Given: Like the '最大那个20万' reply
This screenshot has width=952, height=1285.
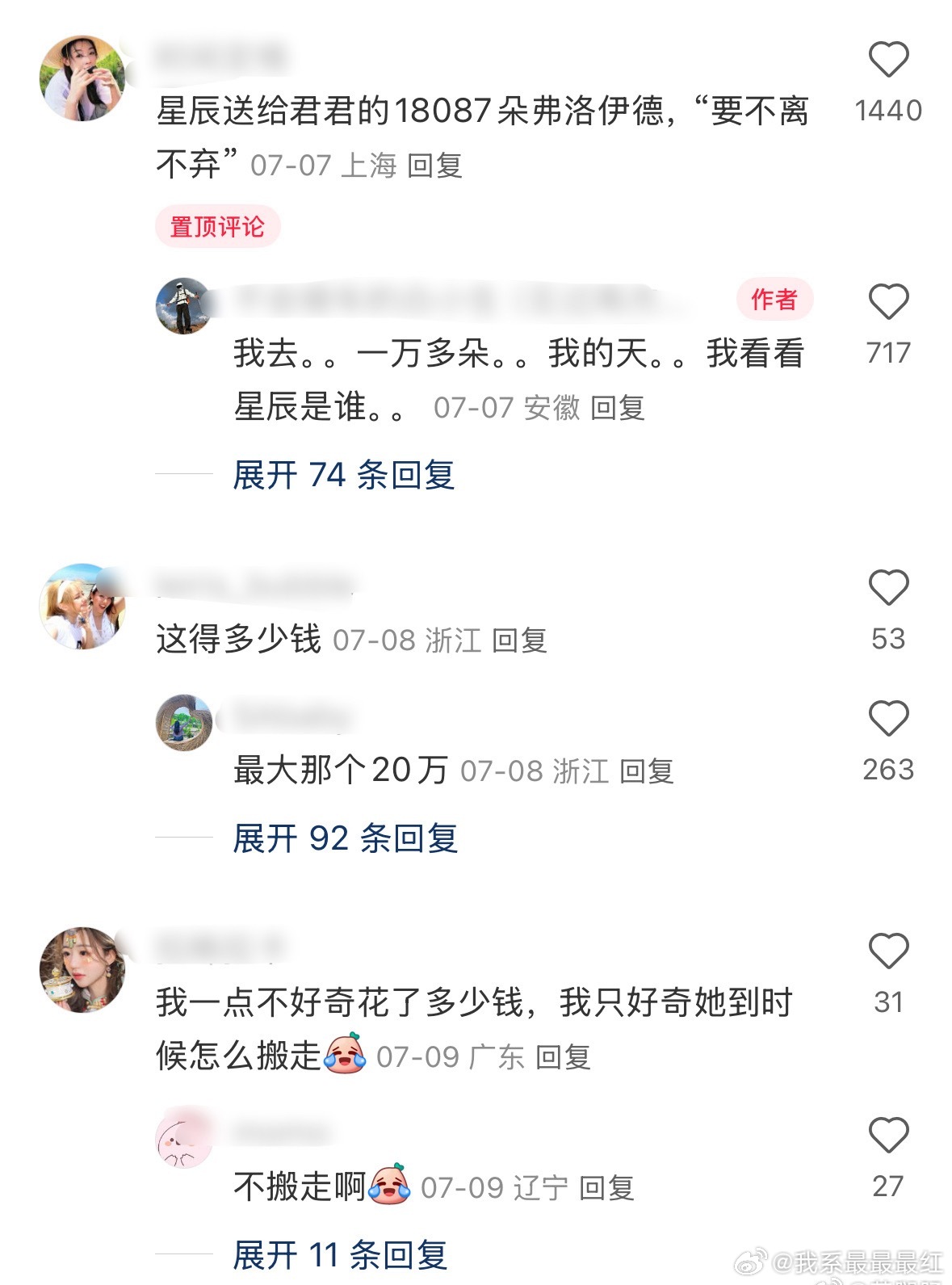Looking at the screenshot, I should click(x=888, y=718).
